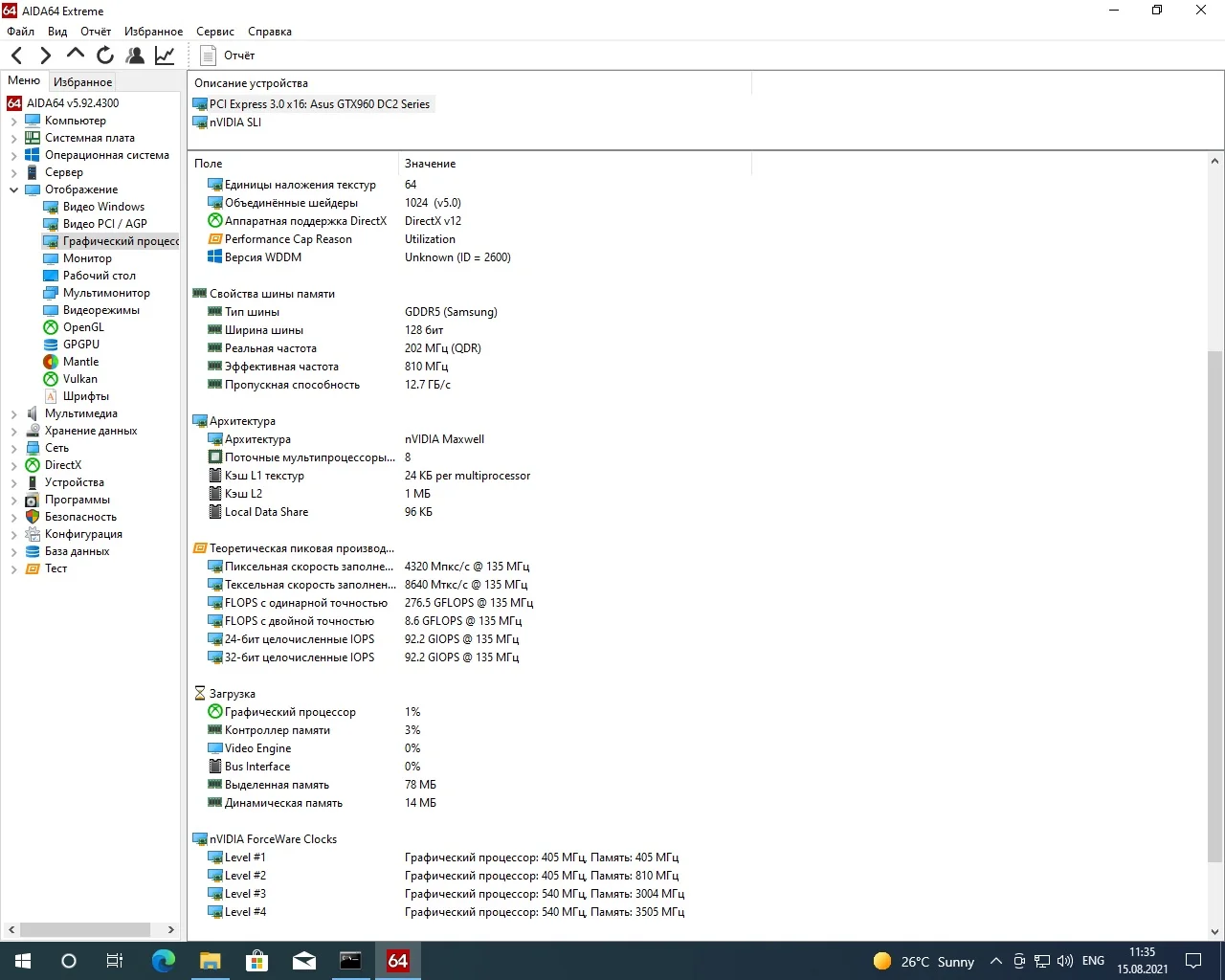Expand the Хранение данных node
Viewport: 1225px width, 980px height.
(x=13, y=432)
